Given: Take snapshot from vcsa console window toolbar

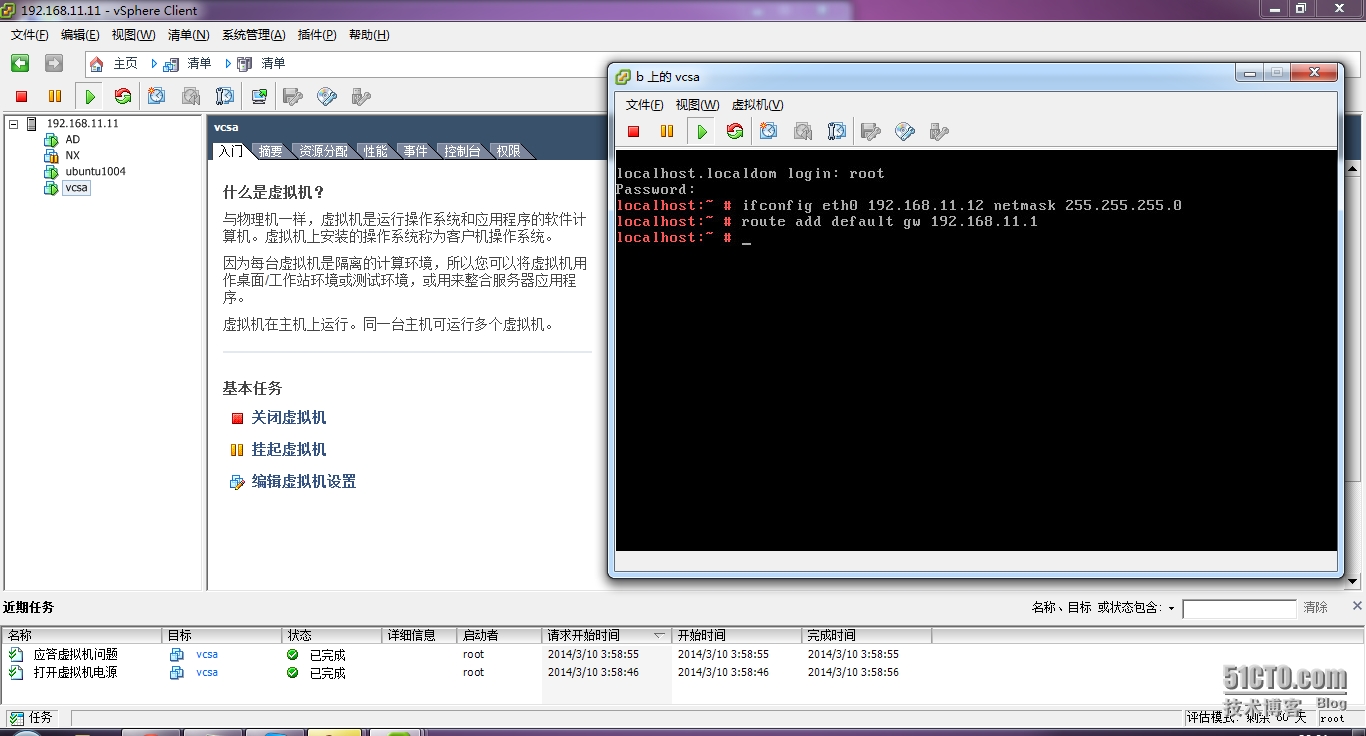Looking at the screenshot, I should point(769,131).
